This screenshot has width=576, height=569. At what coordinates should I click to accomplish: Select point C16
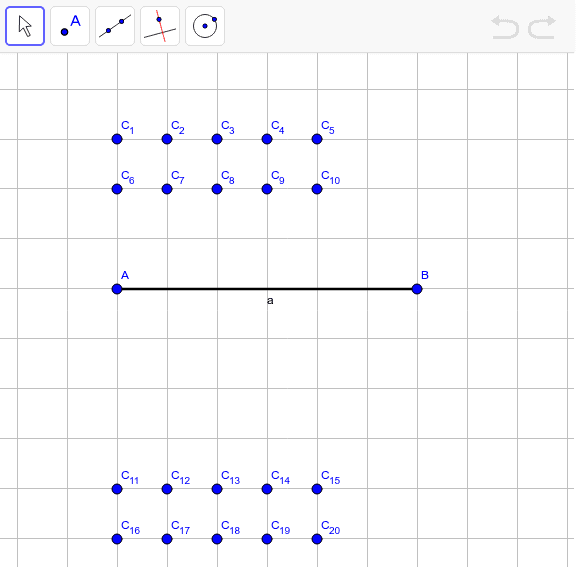[117, 539]
